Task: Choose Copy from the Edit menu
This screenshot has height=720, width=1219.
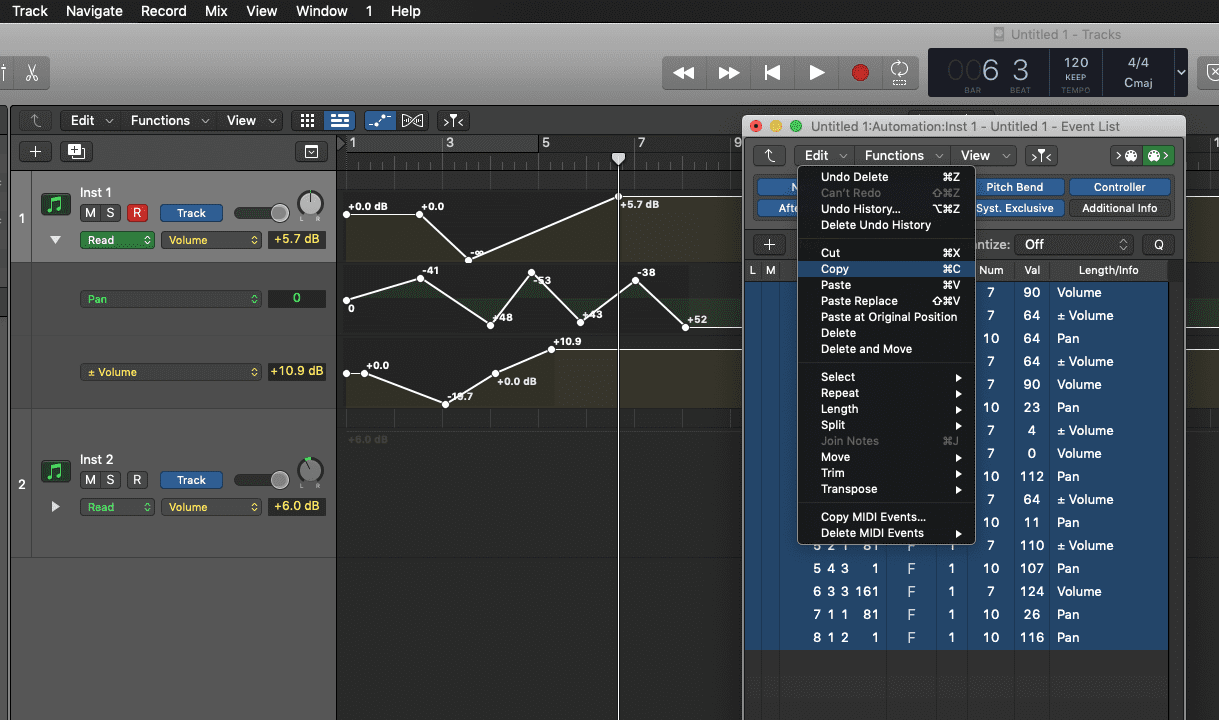Action: pos(835,269)
